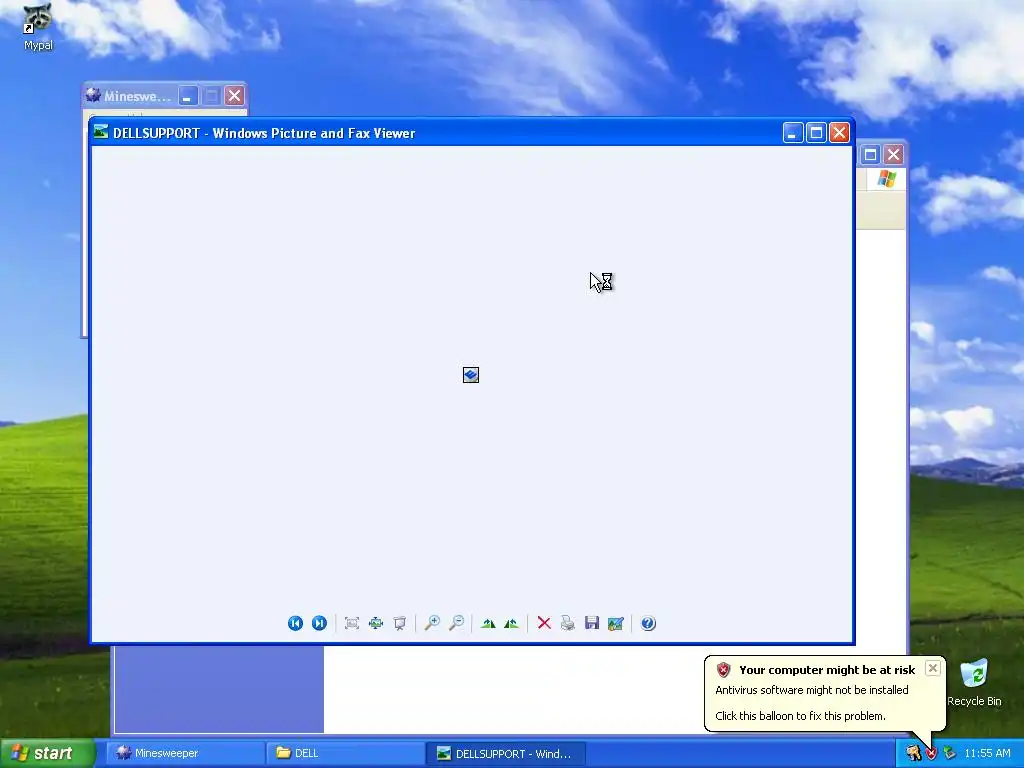This screenshot has height=768, width=1024.
Task: Print the current picture
Action: (x=568, y=623)
